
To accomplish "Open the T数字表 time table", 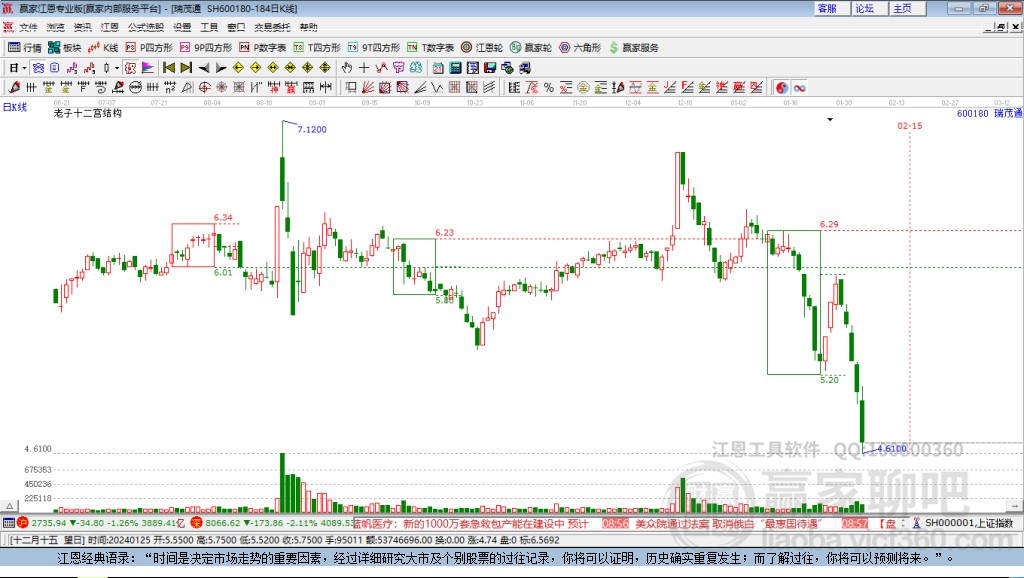I will [430, 48].
